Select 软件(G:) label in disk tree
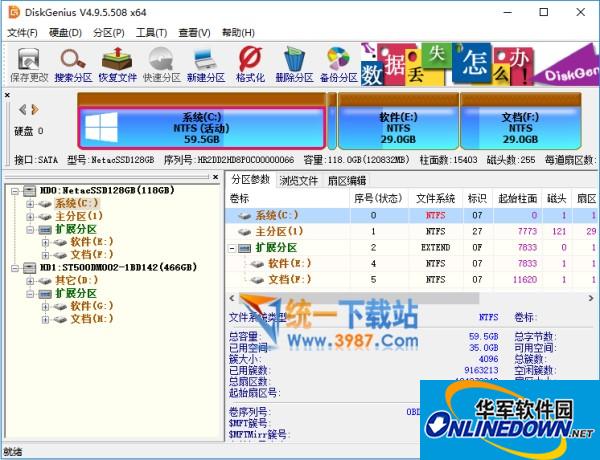Image resolution: width=600 pixels, height=460 pixels. [92, 306]
